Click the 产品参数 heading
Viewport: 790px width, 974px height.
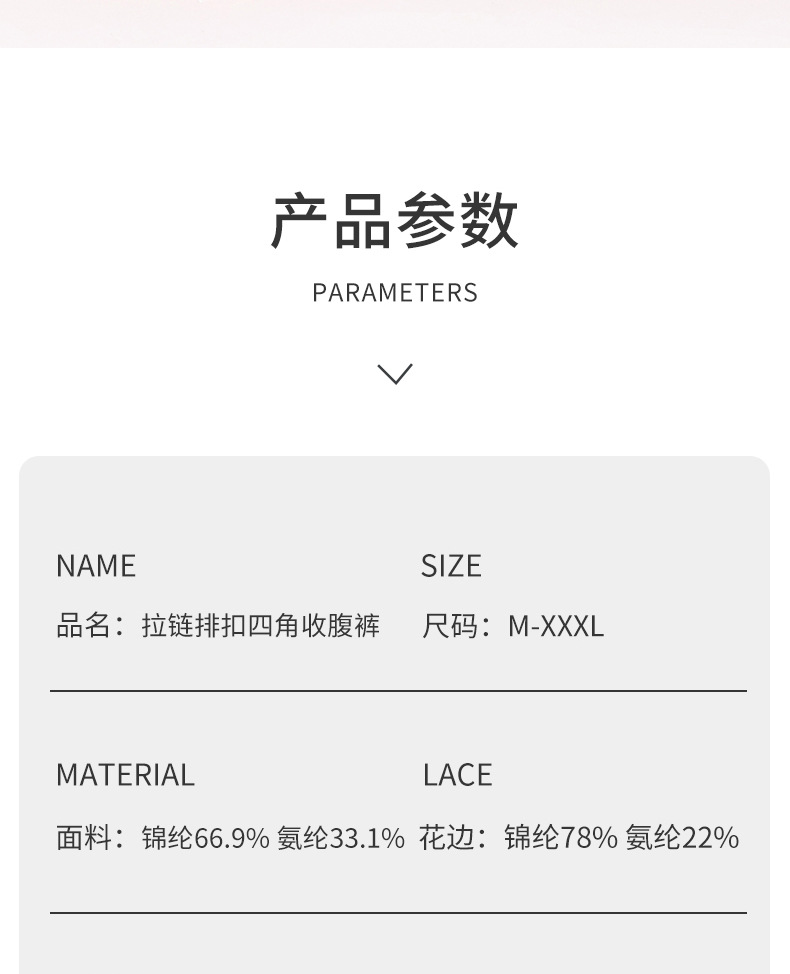click(395, 221)
